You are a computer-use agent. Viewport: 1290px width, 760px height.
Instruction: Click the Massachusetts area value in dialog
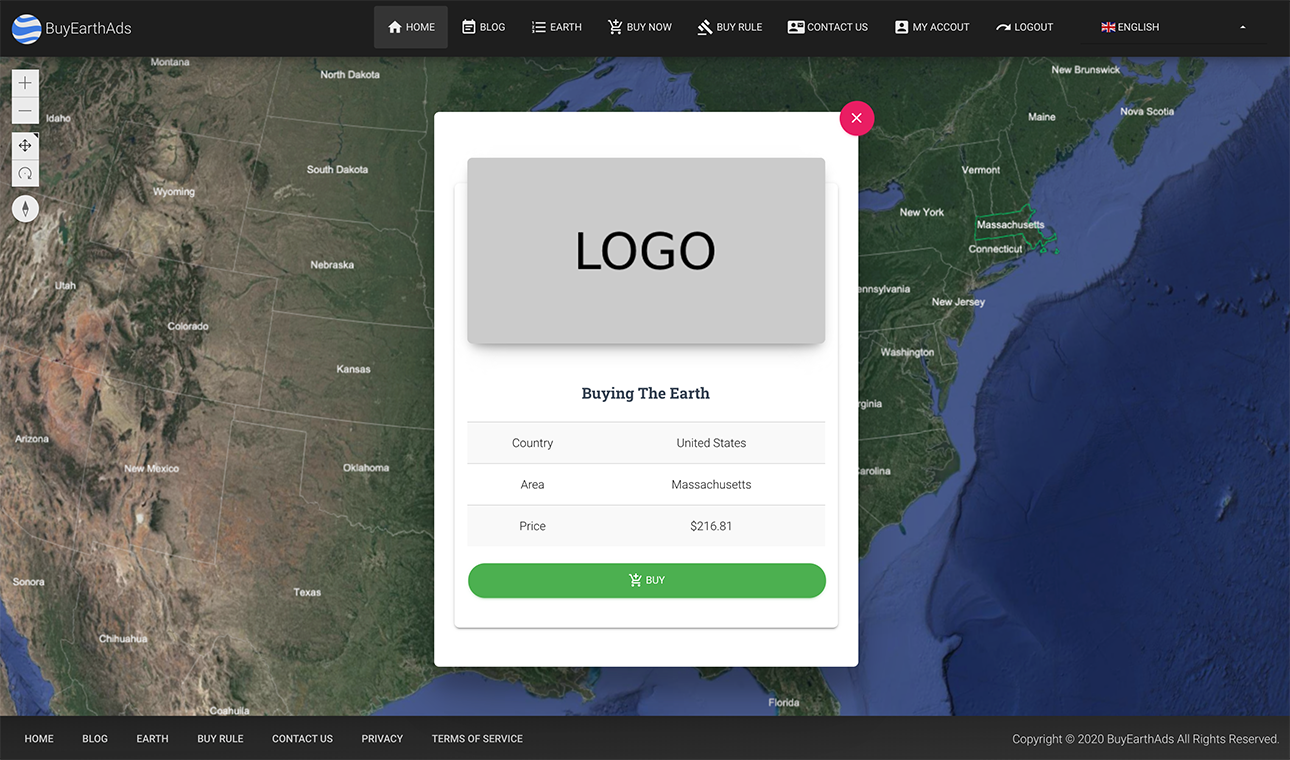711,484
